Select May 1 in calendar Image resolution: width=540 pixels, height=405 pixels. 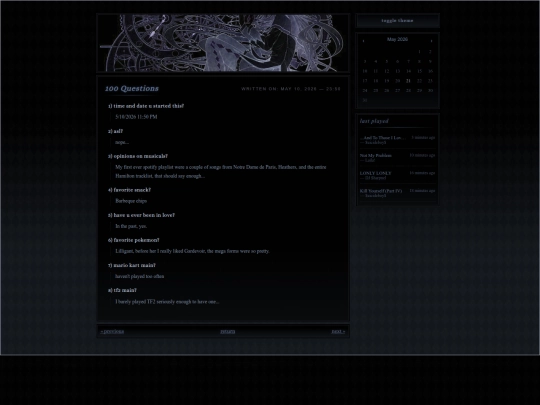click(419, 52)
